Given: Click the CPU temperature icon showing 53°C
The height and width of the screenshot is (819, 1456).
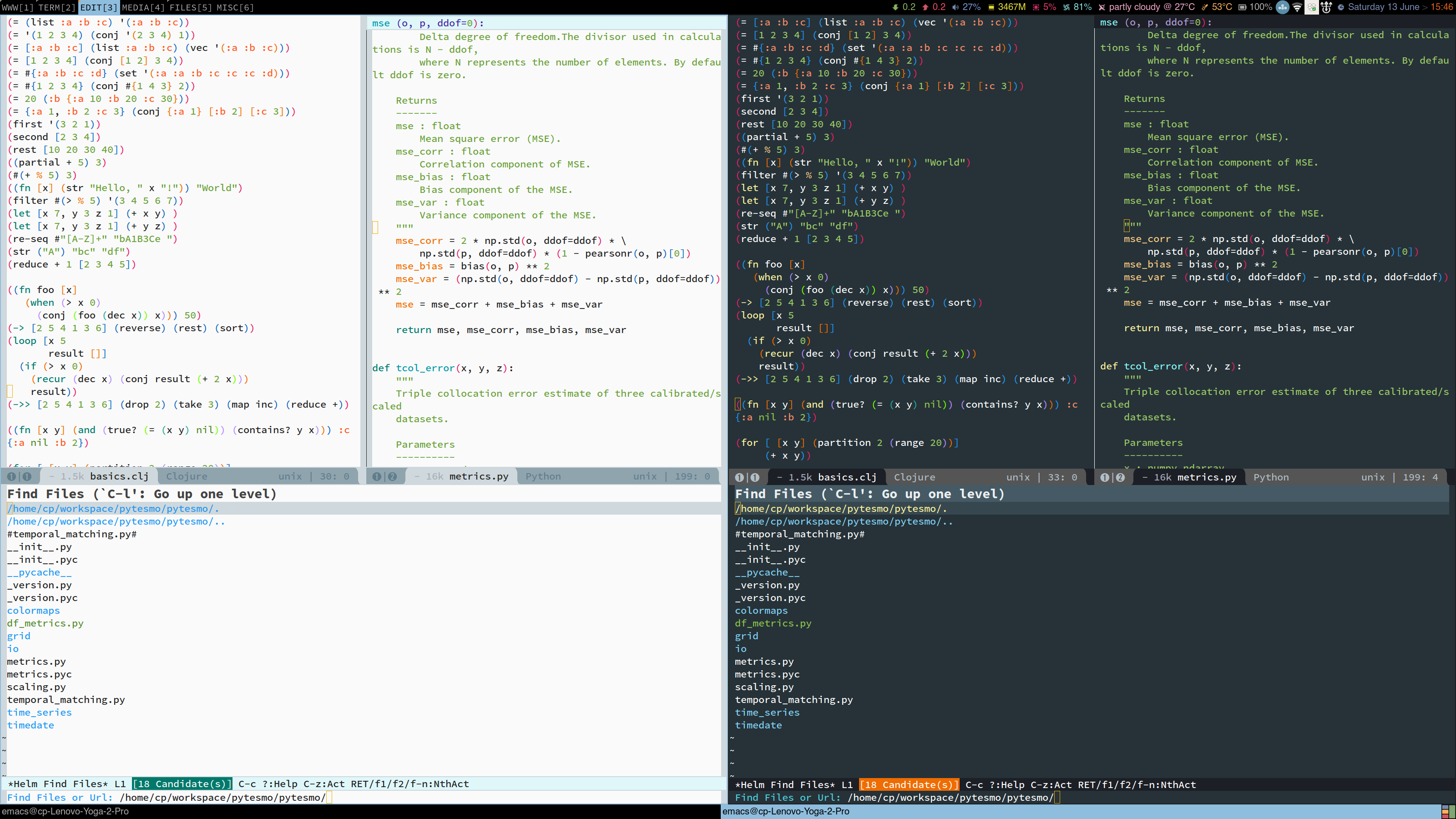Looking at the screenshot, I should pyautogui.click(x=1204, y=7).
